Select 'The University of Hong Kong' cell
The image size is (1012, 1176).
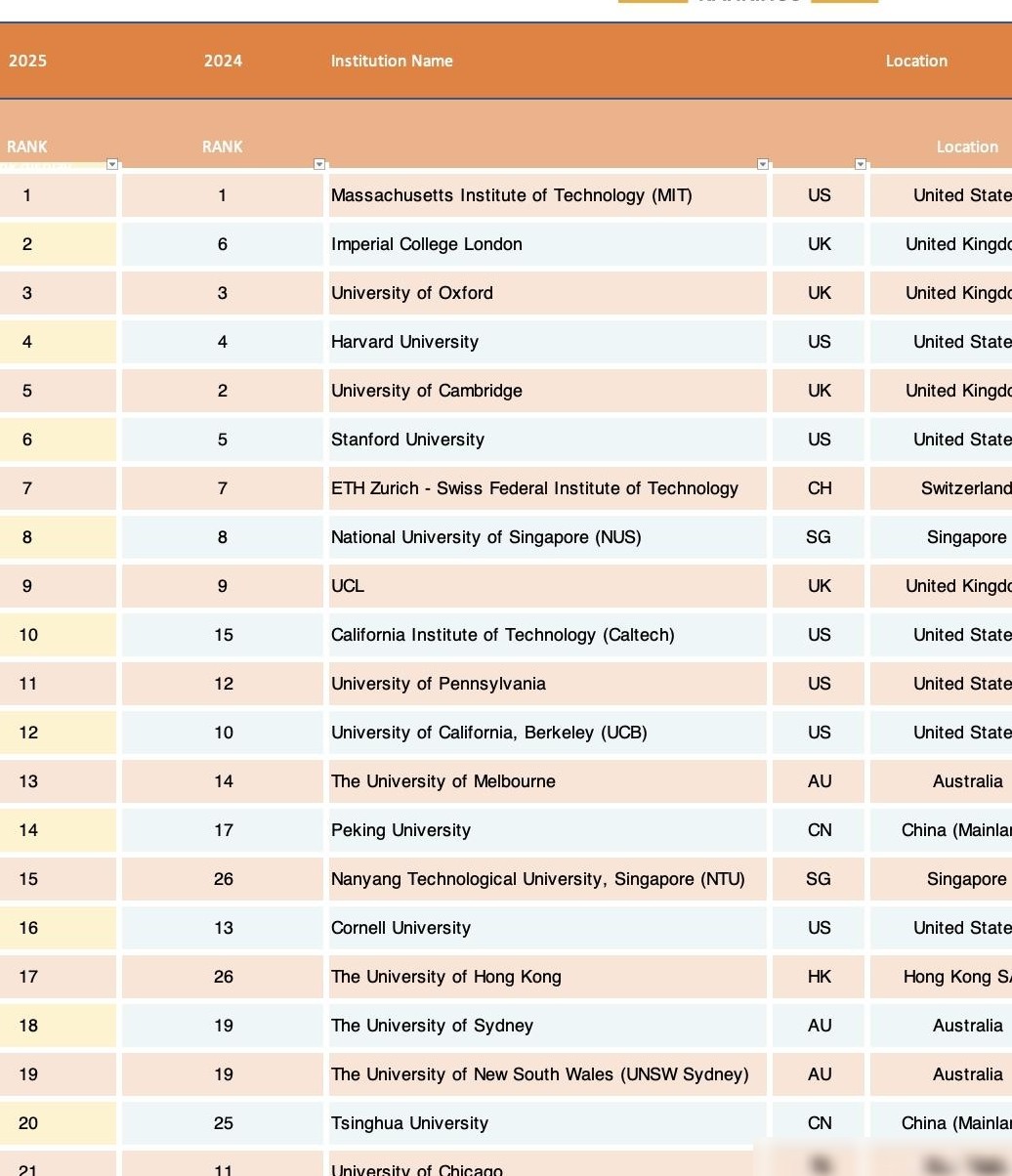[x=548, y=977]
